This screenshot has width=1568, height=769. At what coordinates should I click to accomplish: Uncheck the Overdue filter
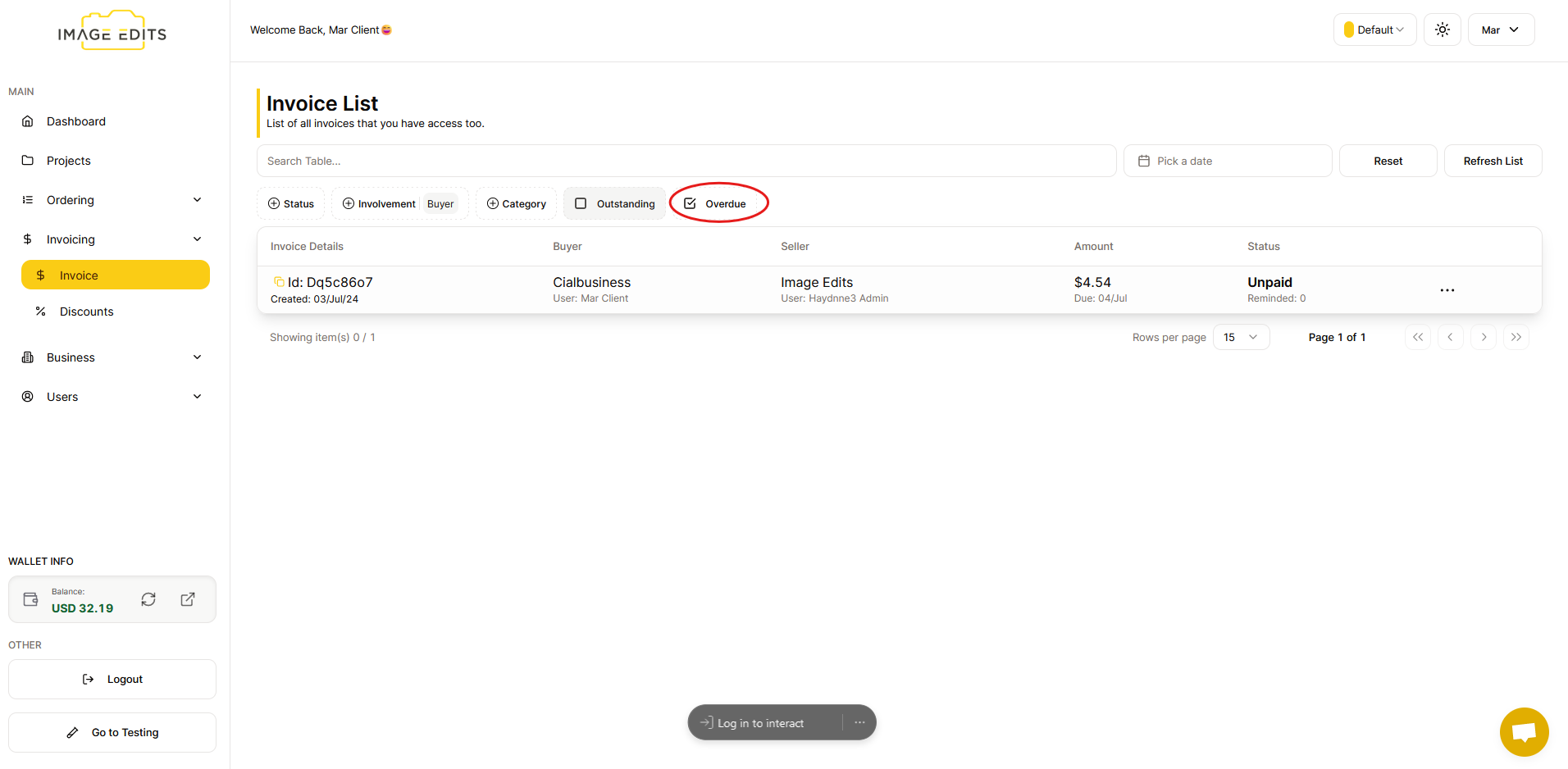click(691, 203)
